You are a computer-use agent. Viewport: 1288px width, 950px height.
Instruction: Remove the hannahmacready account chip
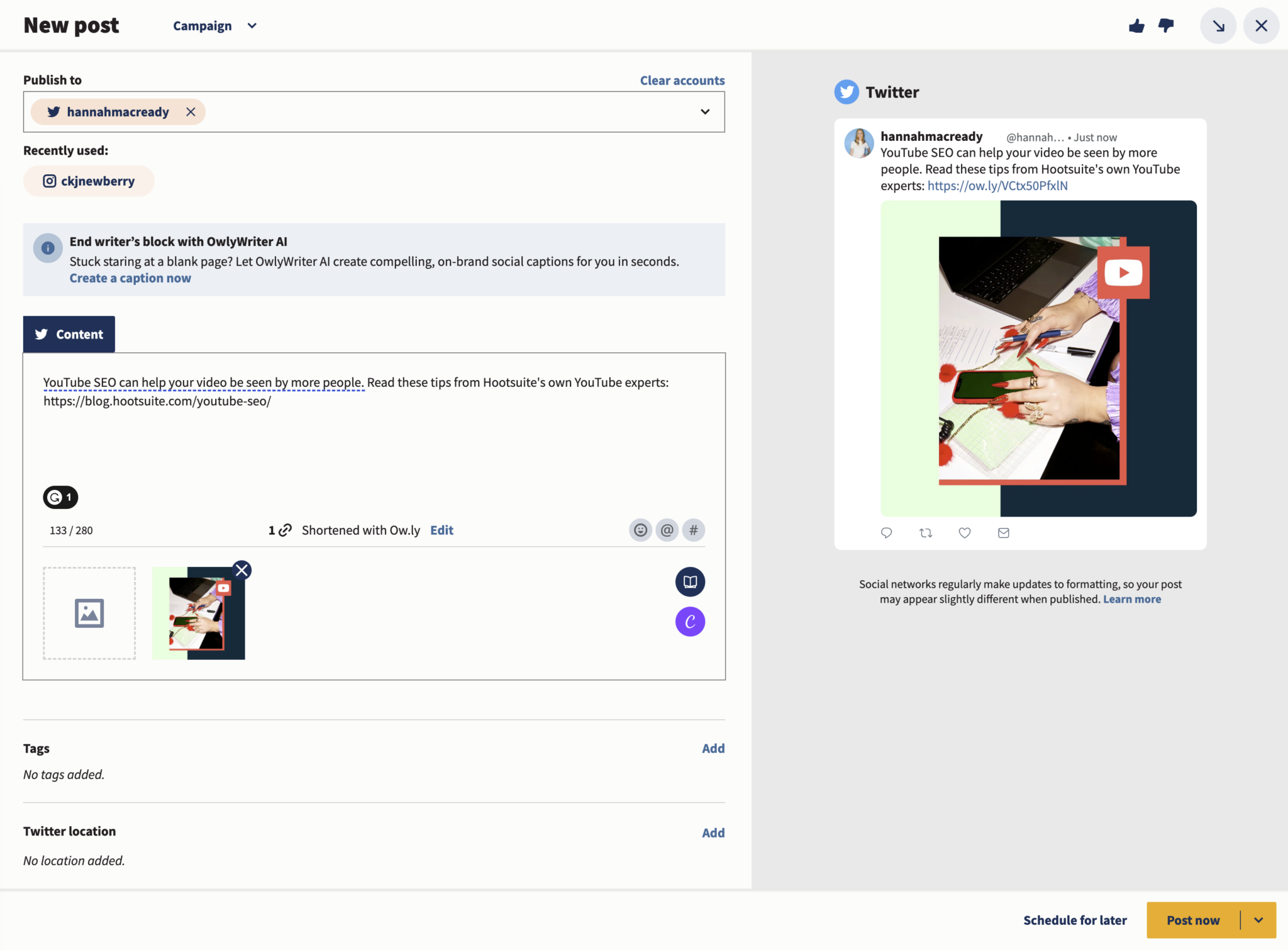tap(191, 112)
